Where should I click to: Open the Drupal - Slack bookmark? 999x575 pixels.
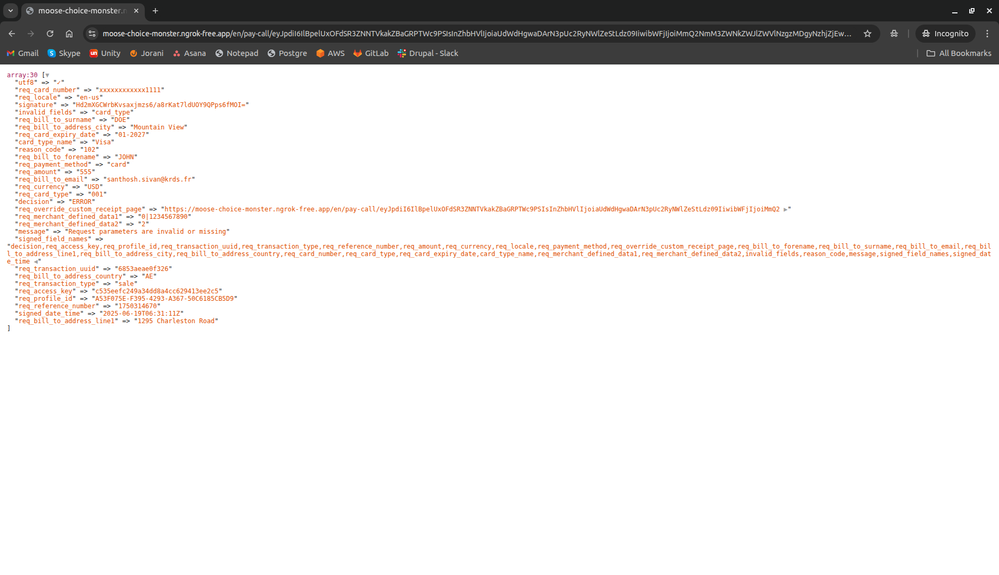427,53
